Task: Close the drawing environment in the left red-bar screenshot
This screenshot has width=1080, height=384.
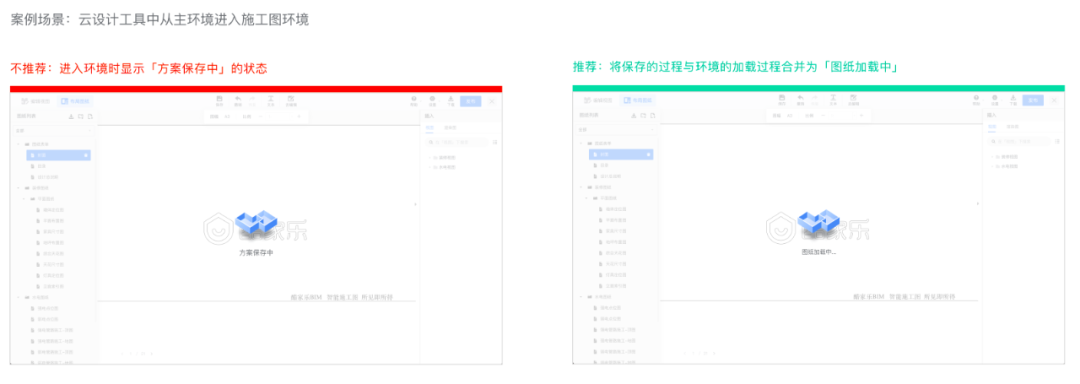Action: 492,100
